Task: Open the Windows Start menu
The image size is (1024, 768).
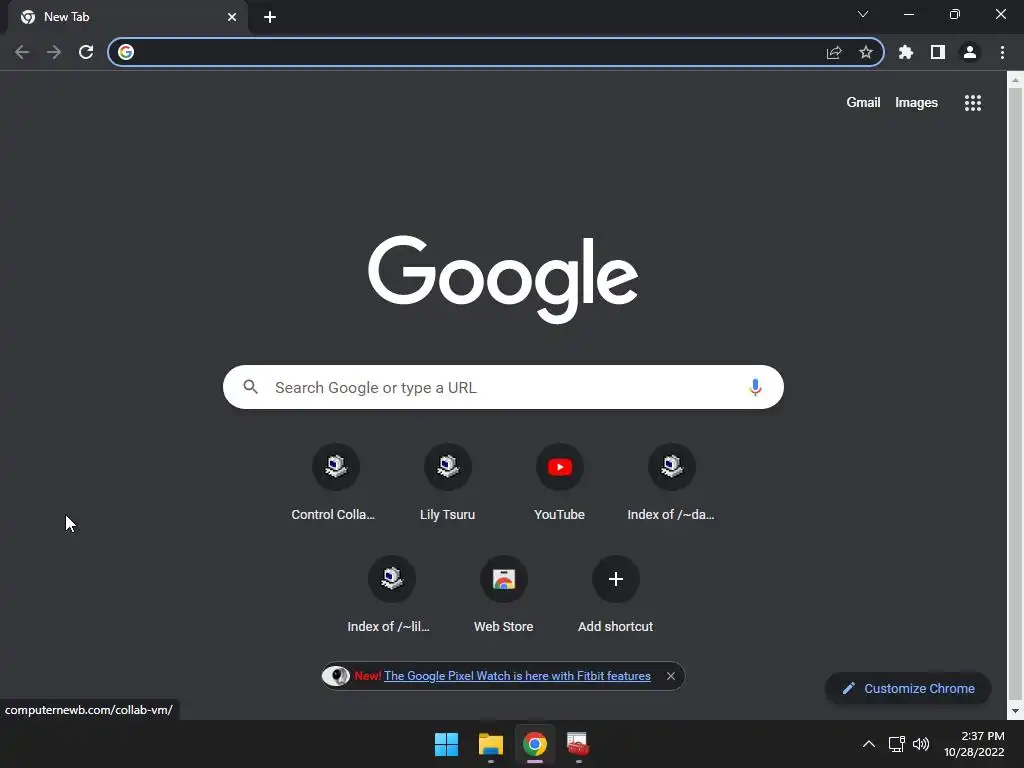Action: click(447, 744)
